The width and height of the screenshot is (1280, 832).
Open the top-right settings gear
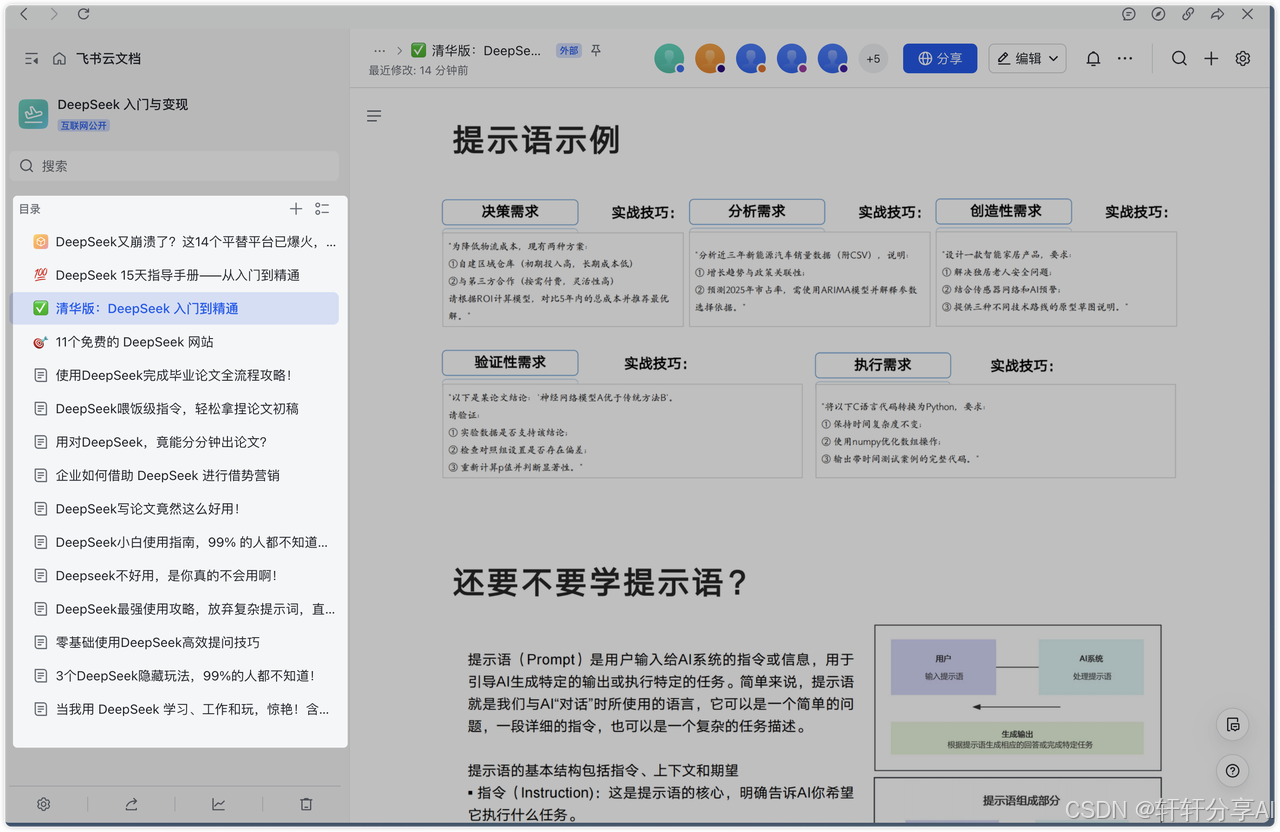1243,59
